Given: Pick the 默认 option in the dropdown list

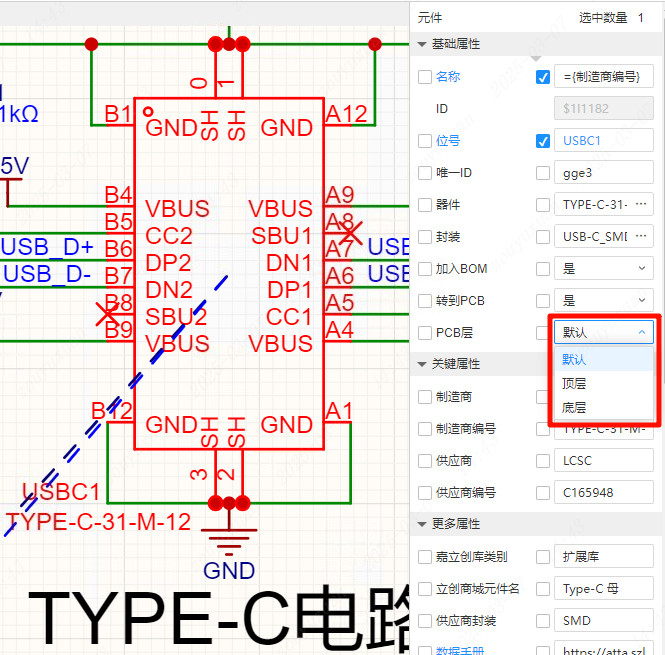Looking at the screenshot, I should click(x=574, y=360).
